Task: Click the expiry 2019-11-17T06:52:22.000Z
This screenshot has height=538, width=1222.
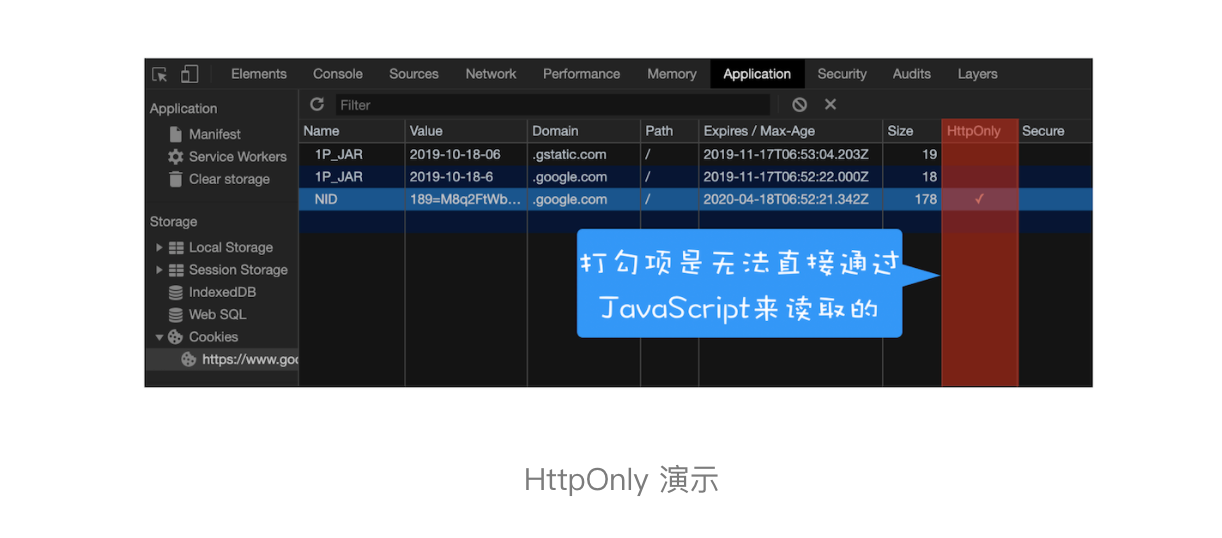Action: (x=786, y=177)
